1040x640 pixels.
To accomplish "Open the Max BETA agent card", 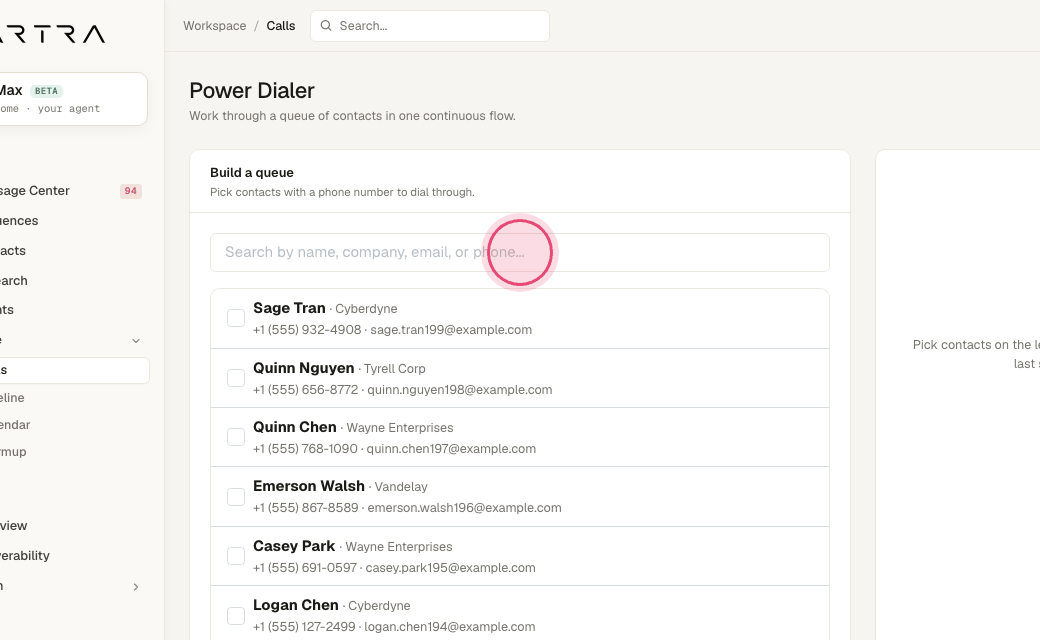I will [x=73, y=99].
